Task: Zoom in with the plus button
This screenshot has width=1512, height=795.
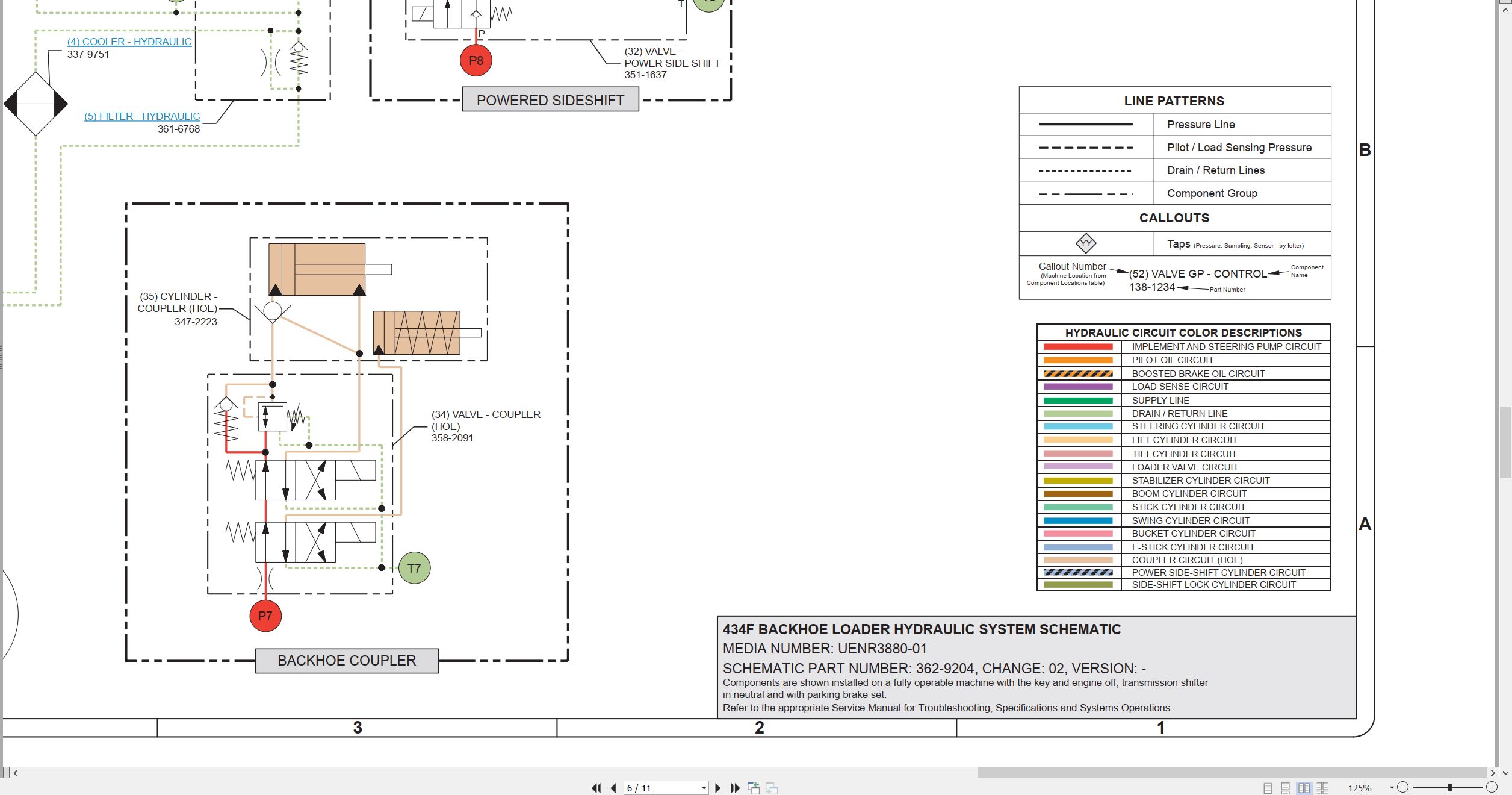Action: tap(1492, 787)
